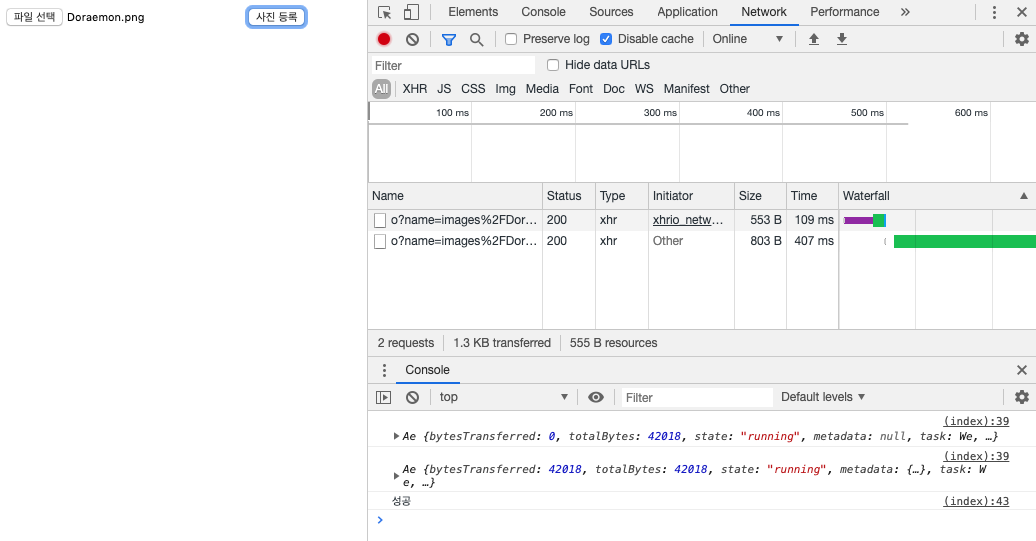Select the Console drawer tab
The width and height of the screenshot is (1036, 541).
tap(427, 370)
